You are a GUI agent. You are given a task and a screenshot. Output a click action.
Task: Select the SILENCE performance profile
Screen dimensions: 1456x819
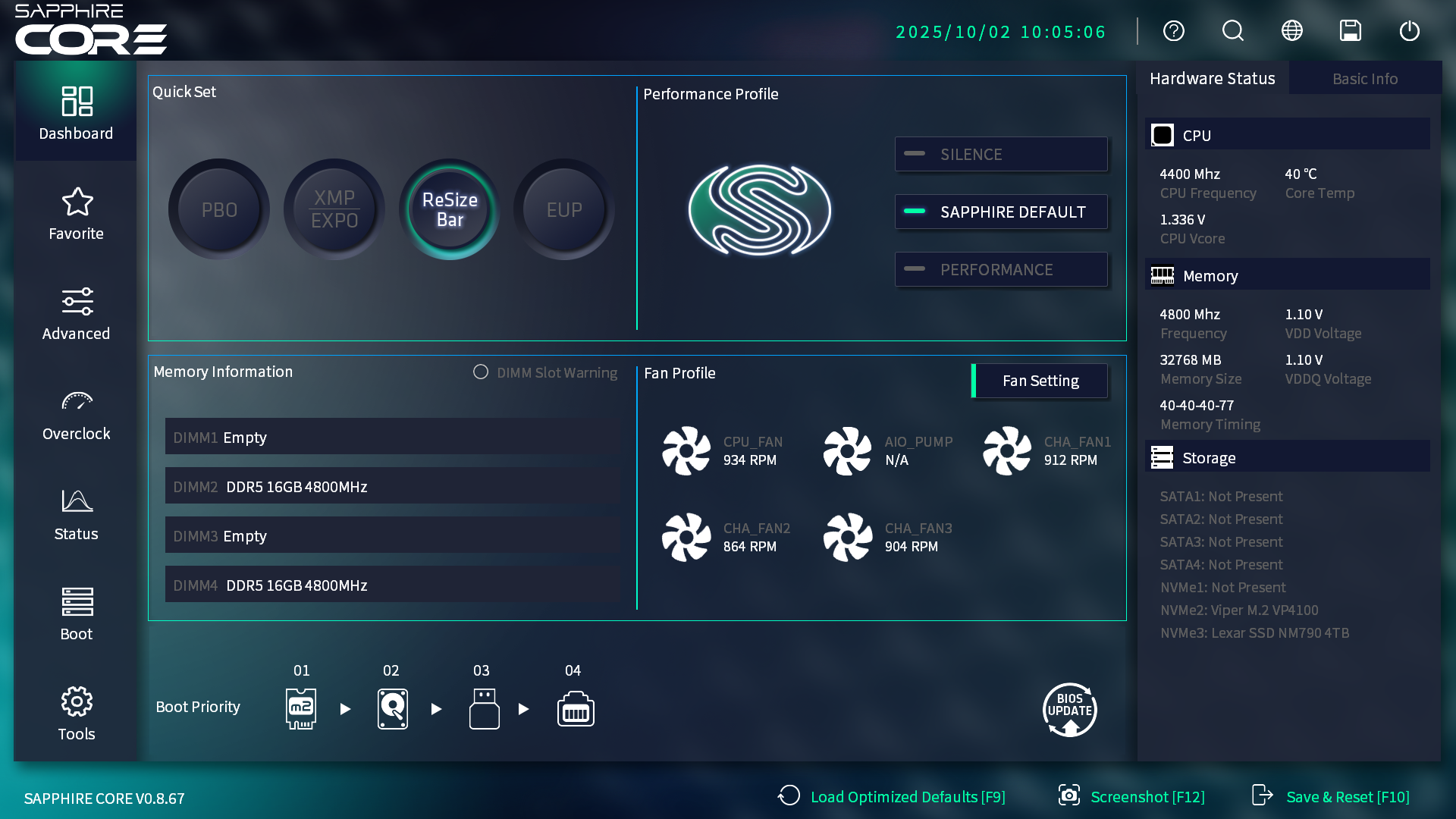pos(1001,155)
